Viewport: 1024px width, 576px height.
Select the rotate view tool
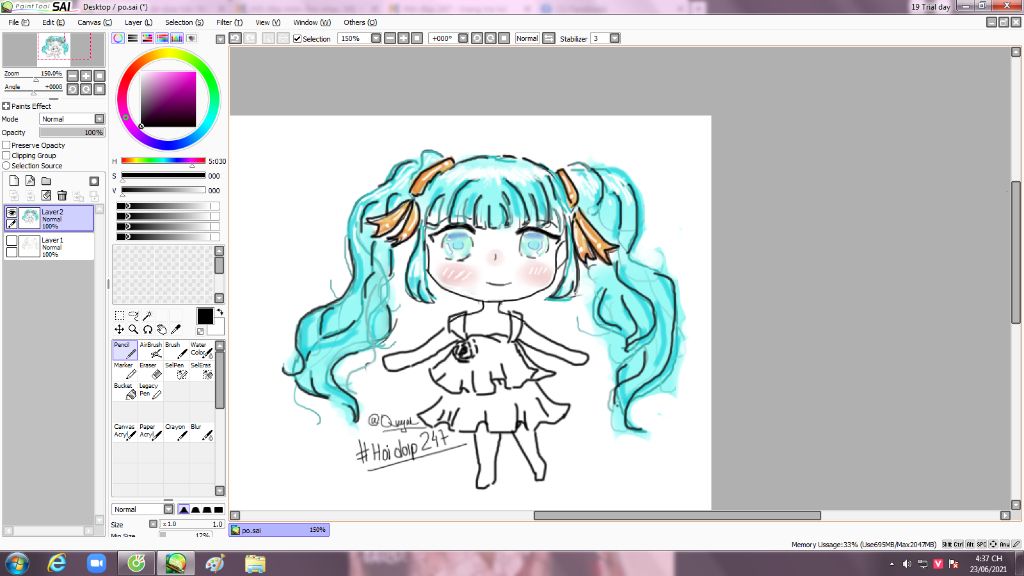pyautogui.click(x=148, y=329)
